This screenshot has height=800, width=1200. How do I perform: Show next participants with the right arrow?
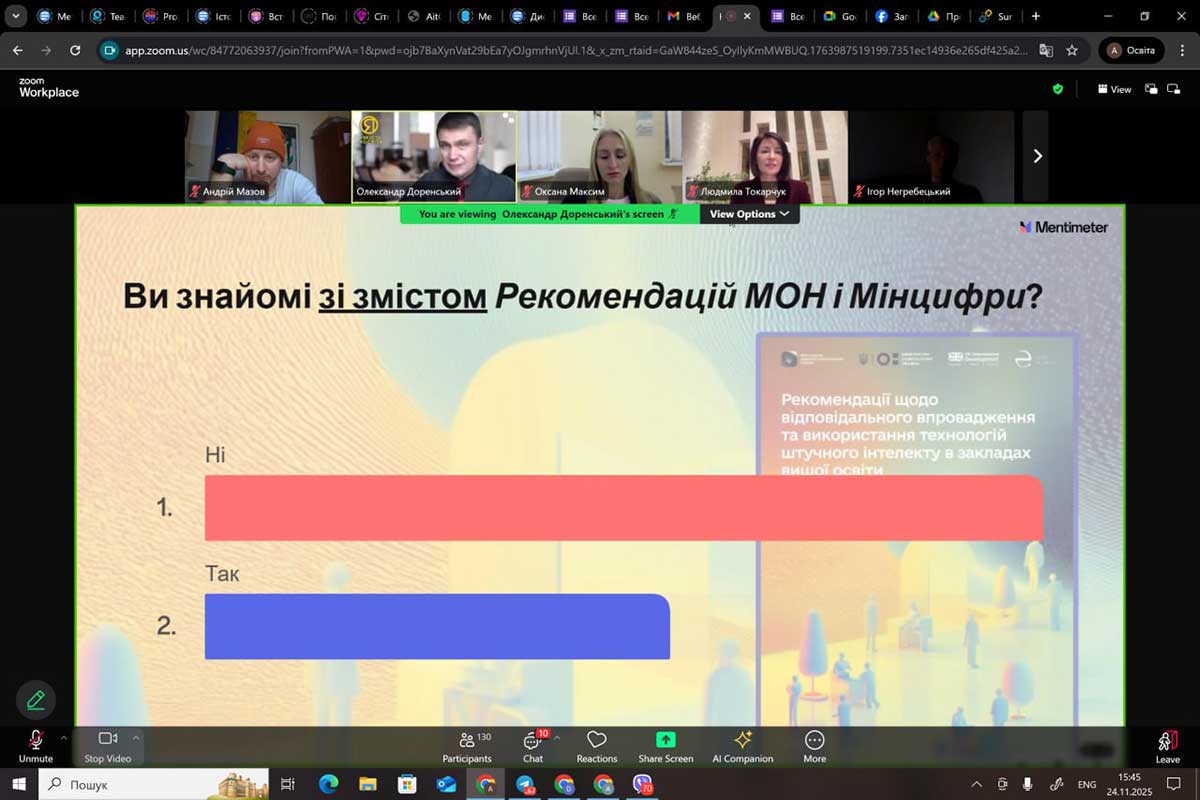1036,156
